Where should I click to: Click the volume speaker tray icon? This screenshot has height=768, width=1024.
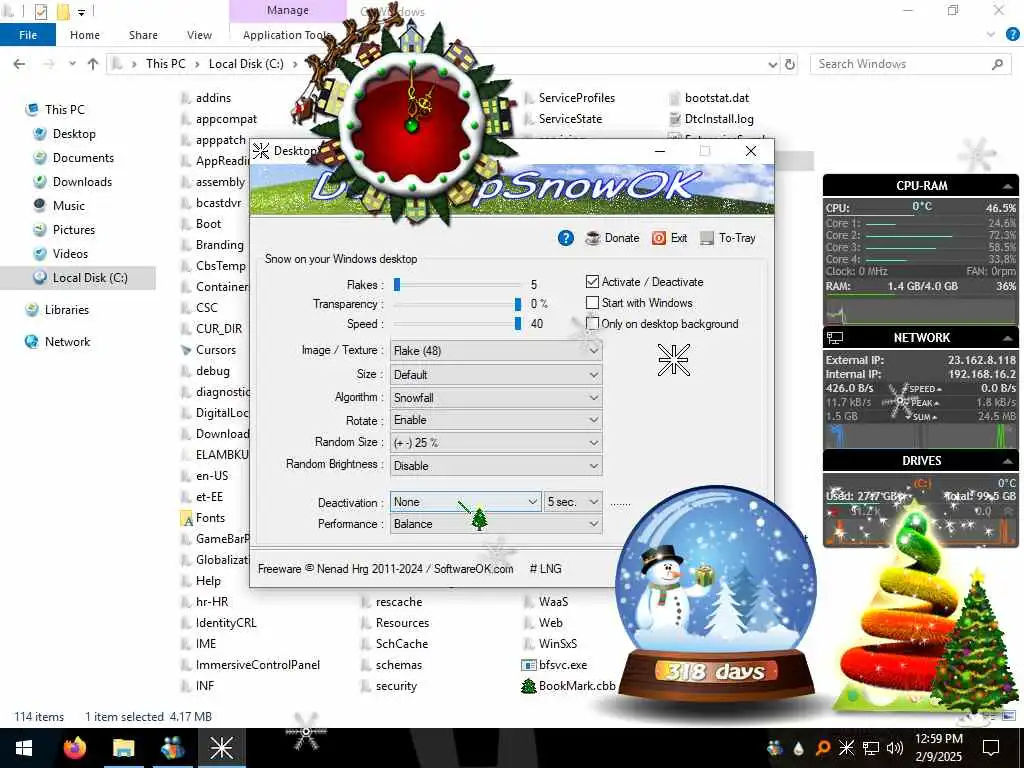click(x=895, y=748)
